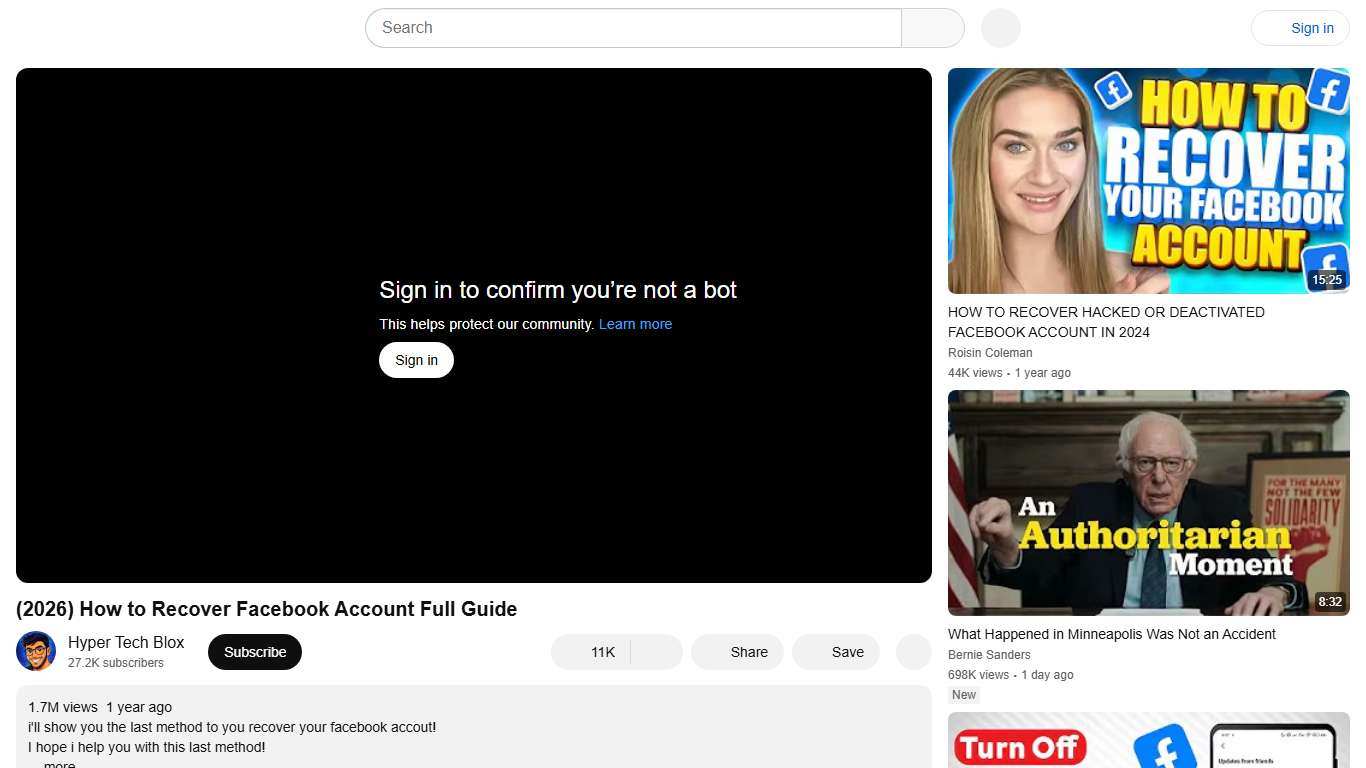Viewport: 1366px width, 768px height.
Task: Click the What Happened in Minneapolis title
Action: [x=1111, y=633]
